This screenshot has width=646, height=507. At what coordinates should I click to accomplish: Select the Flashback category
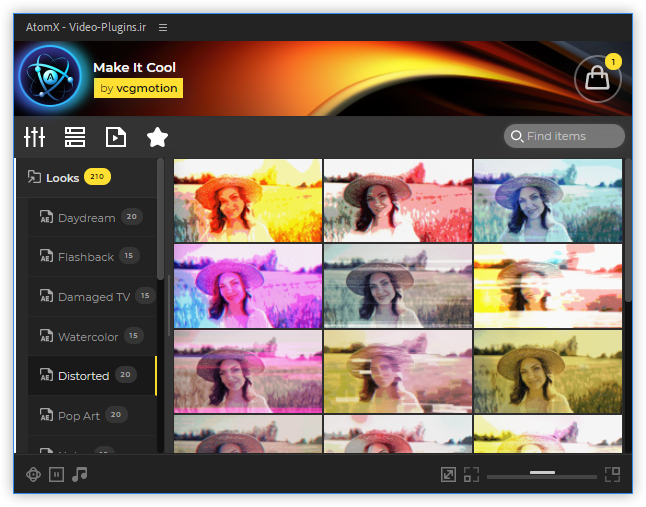(x=92, y=257)
